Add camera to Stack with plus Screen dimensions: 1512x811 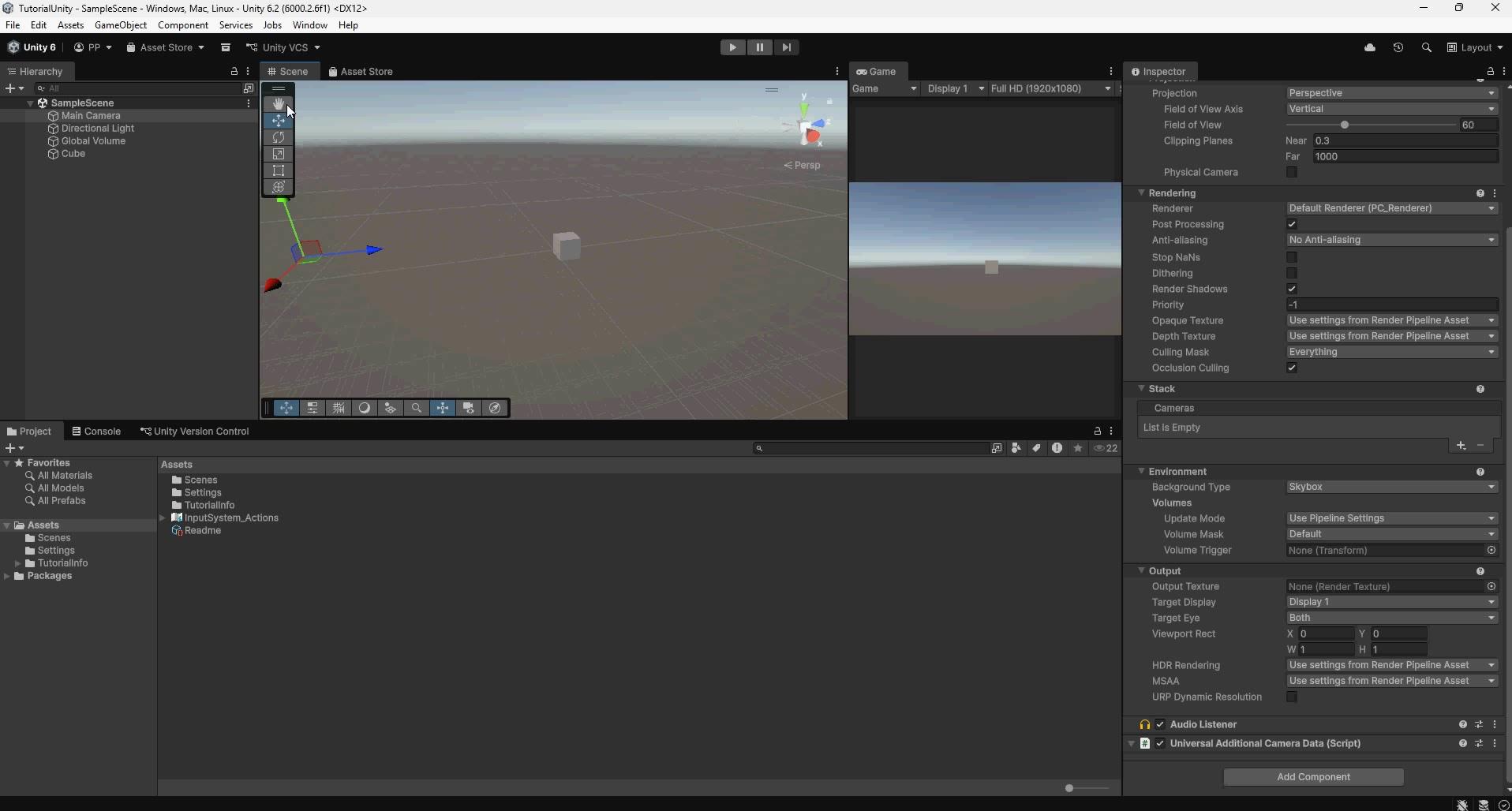[x=1461, y=446]
